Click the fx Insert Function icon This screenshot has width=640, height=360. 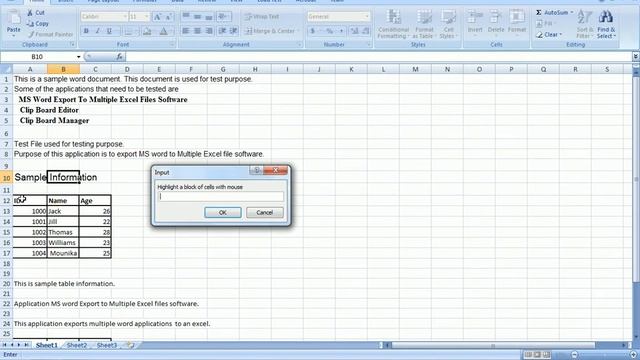pyautogui.click(x=119, y=57)
